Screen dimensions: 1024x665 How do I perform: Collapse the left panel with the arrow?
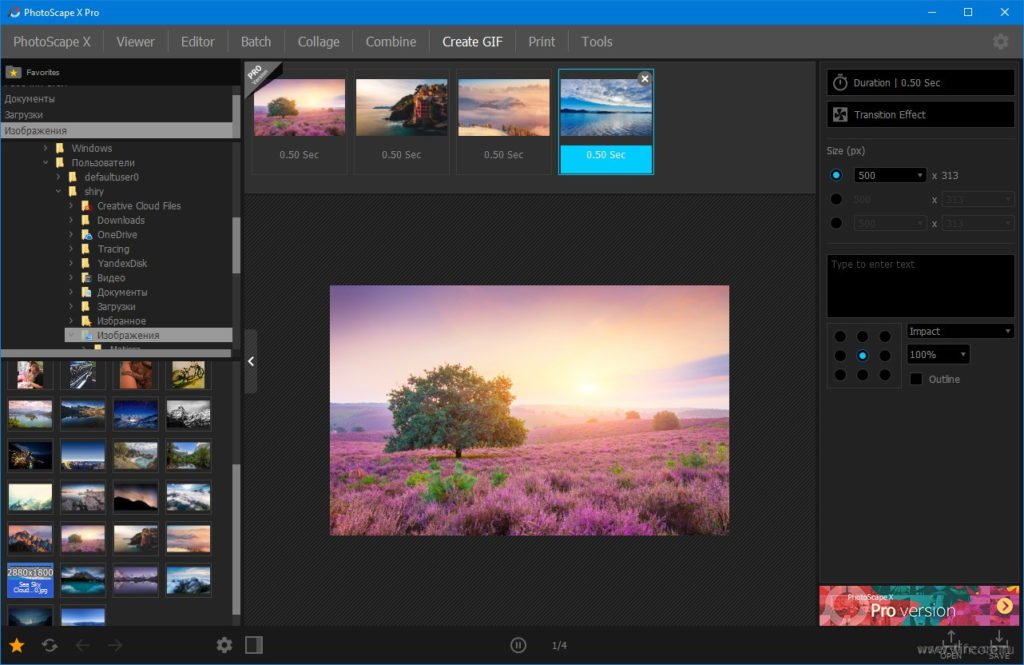tap(251, 361)
